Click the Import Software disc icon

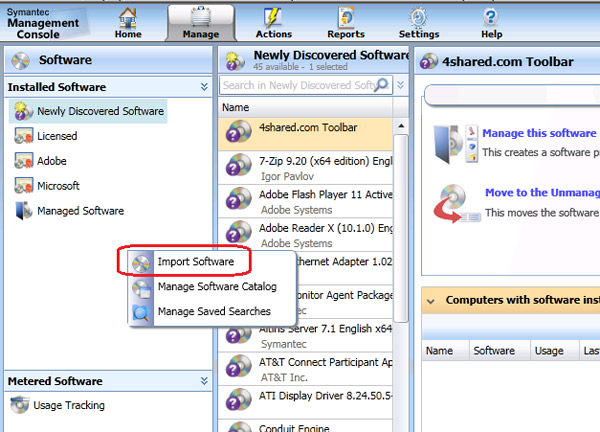pos(141,264)
